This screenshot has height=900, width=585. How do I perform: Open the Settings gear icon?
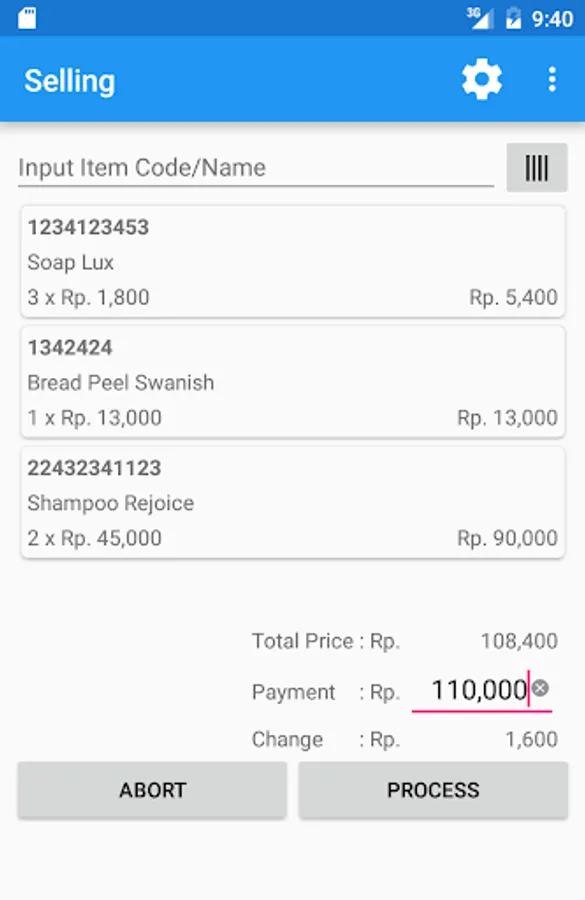pos(481,78)
